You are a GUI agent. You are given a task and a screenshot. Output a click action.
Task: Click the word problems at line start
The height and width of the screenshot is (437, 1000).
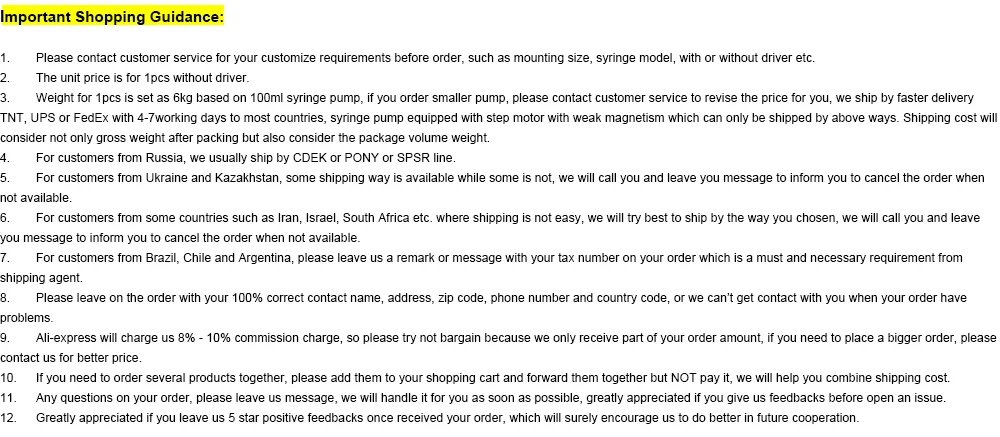(27, 318)
